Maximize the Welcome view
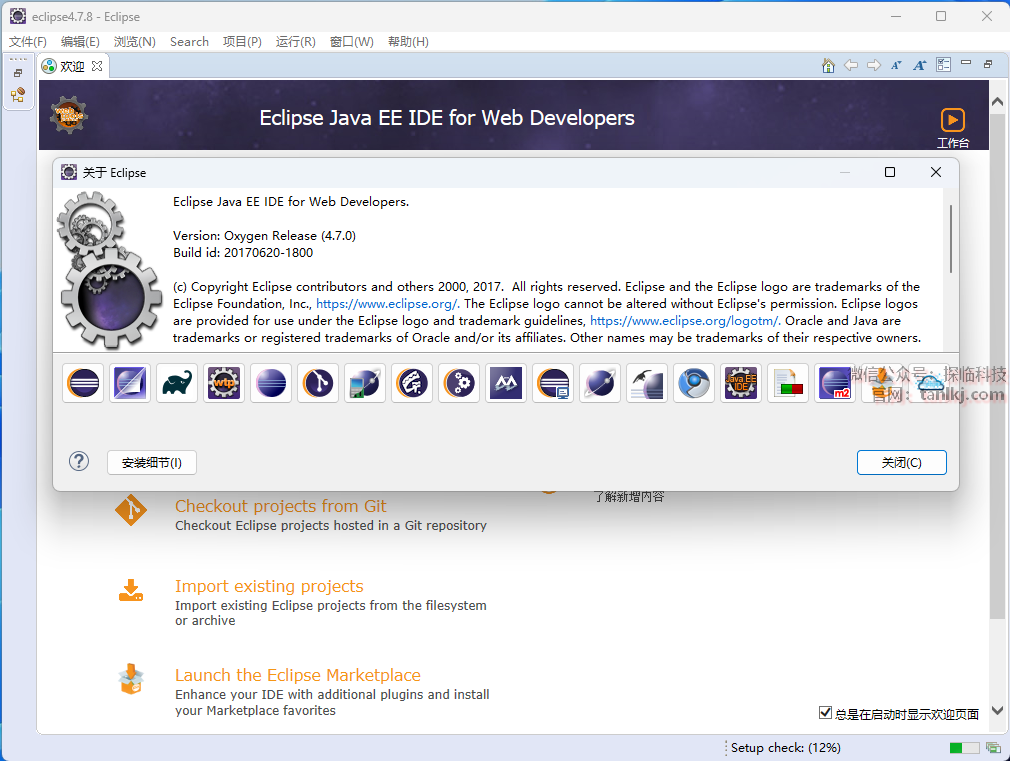This screenshot has width=1010, height=761. pyautogui.click(x=988, y=64)
